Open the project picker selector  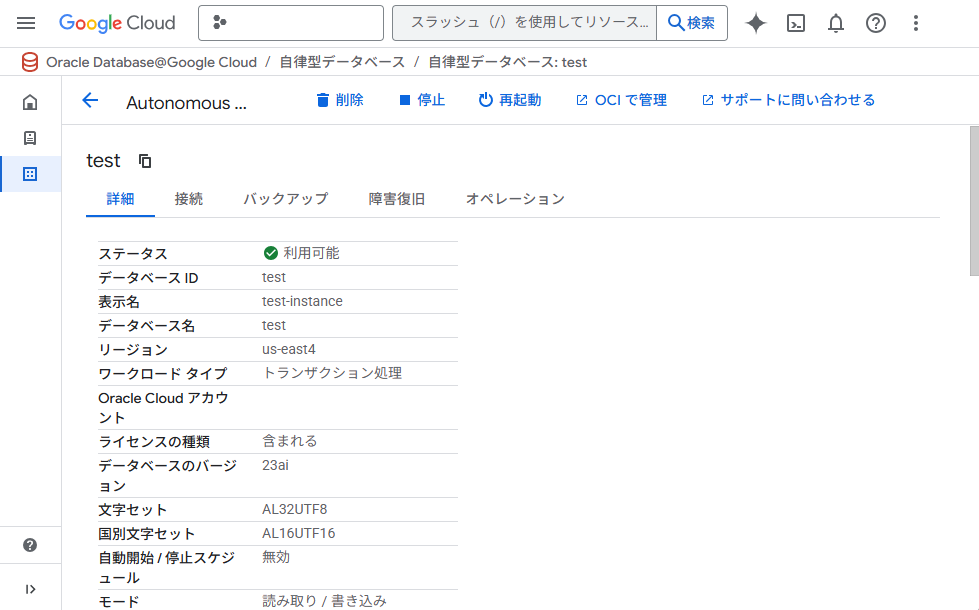[x=290, y=23]
